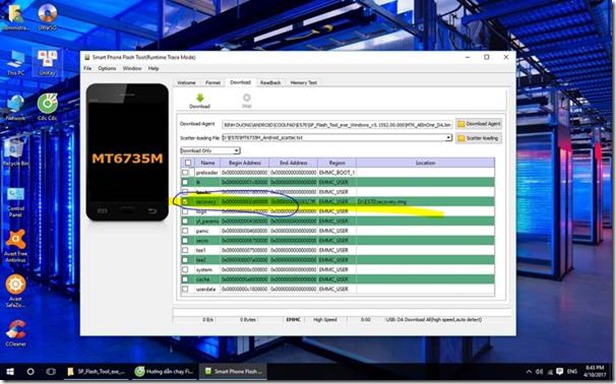Check the system partition checkbox
The image size is (616, 384).
185,270
